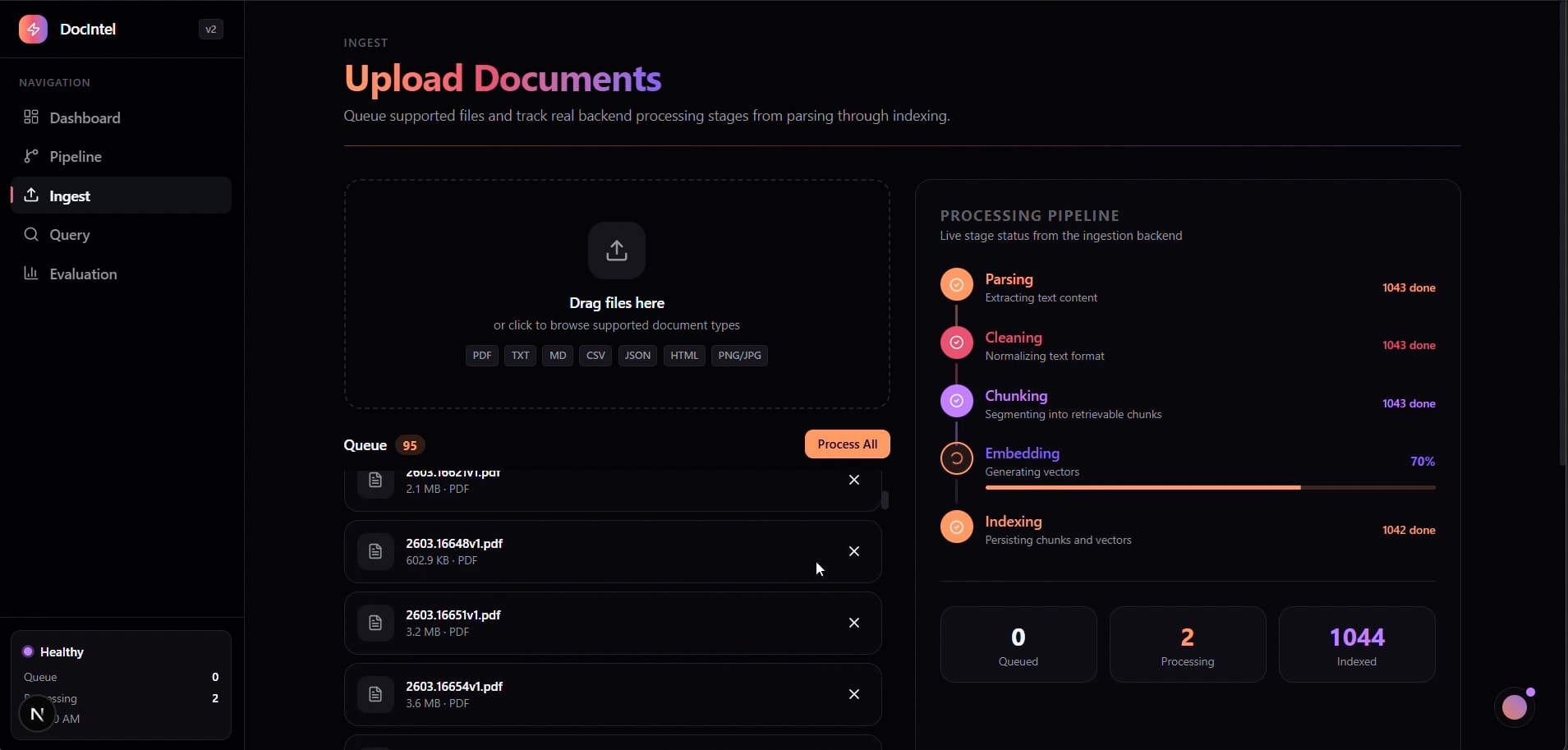Select the Dashboard grid icon in sidebar

(31, 117)
